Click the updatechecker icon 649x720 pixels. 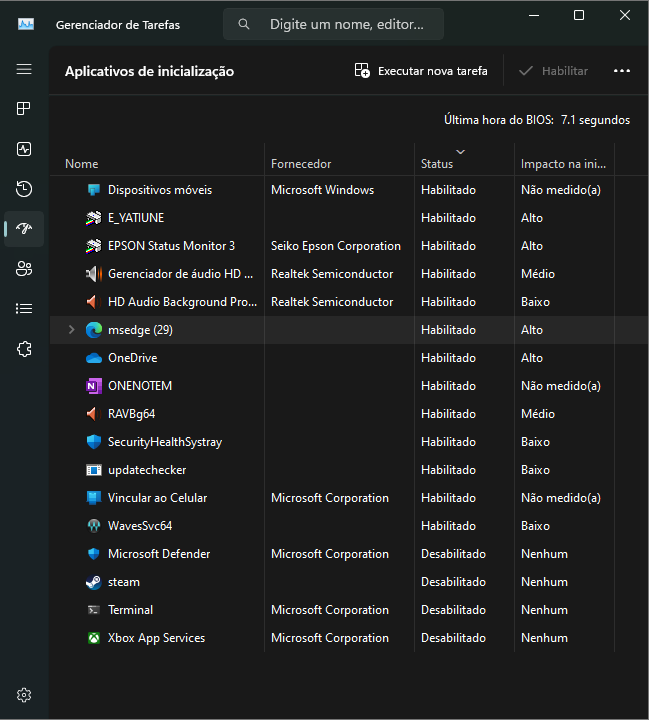click(x=94, y=470)
